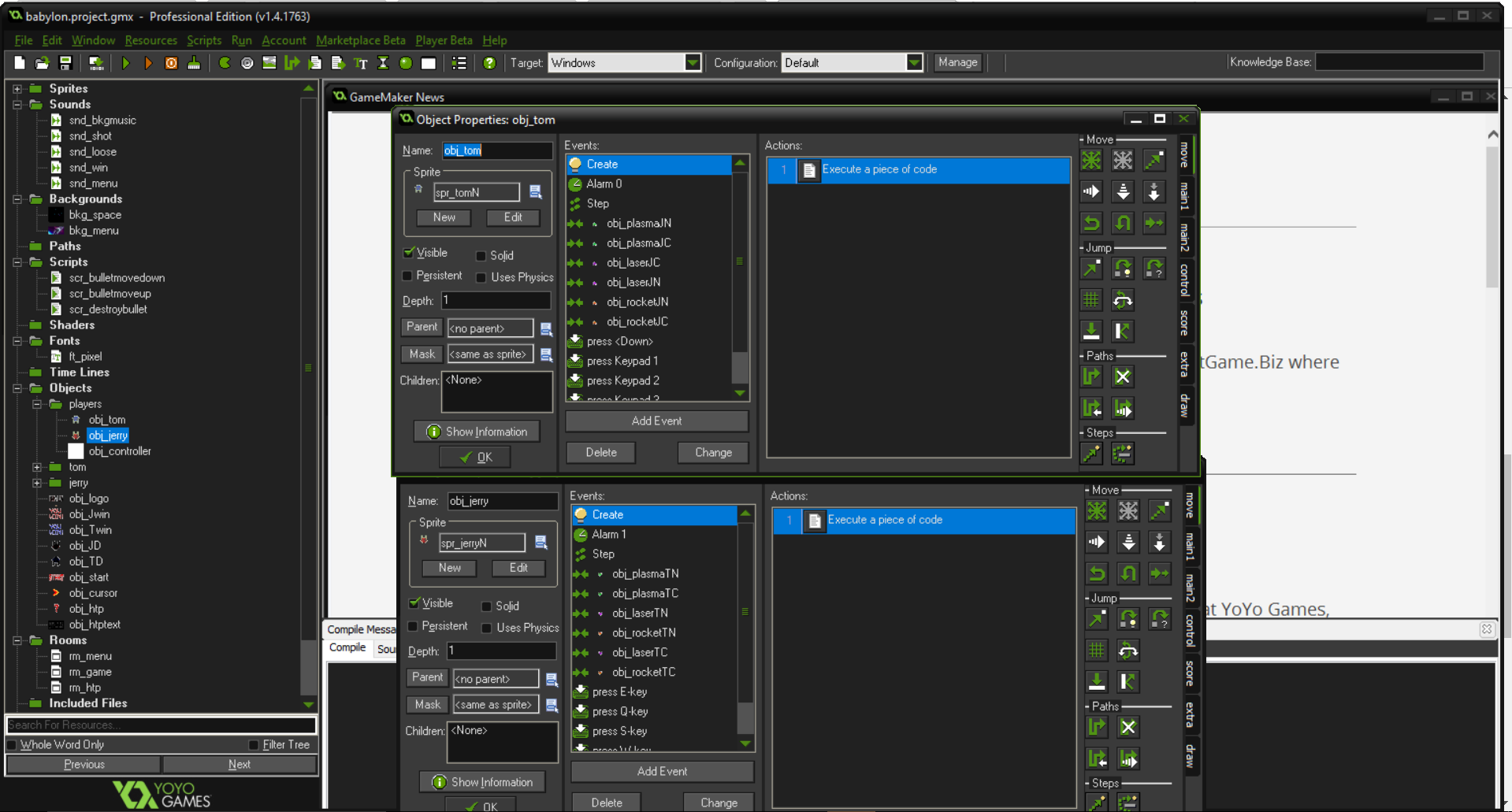This screenshot has height=812, width=1512.
Task: Enable the Persistent checkbox for obj_tom
Action: click(407, 276)
